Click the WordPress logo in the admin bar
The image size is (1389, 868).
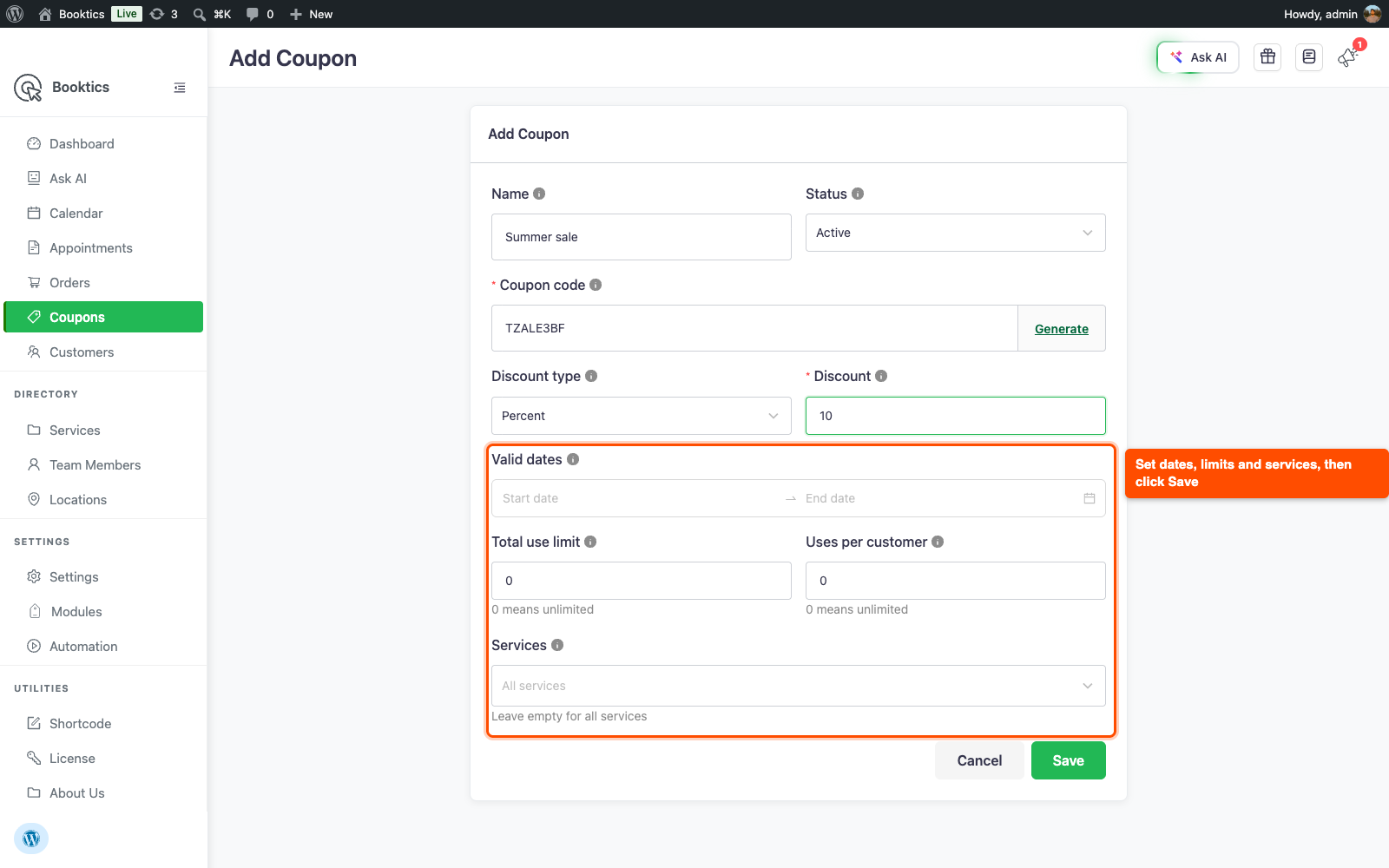pyautogui.click(x=15, y=14)
